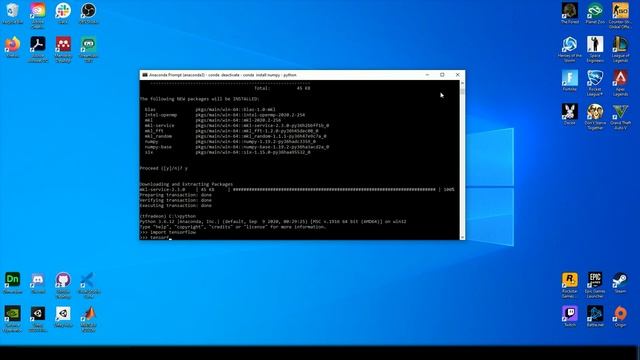640x360 pixels.
Task: Click the Anaconda Prompt window title text
Action: (x=222, y=75)
